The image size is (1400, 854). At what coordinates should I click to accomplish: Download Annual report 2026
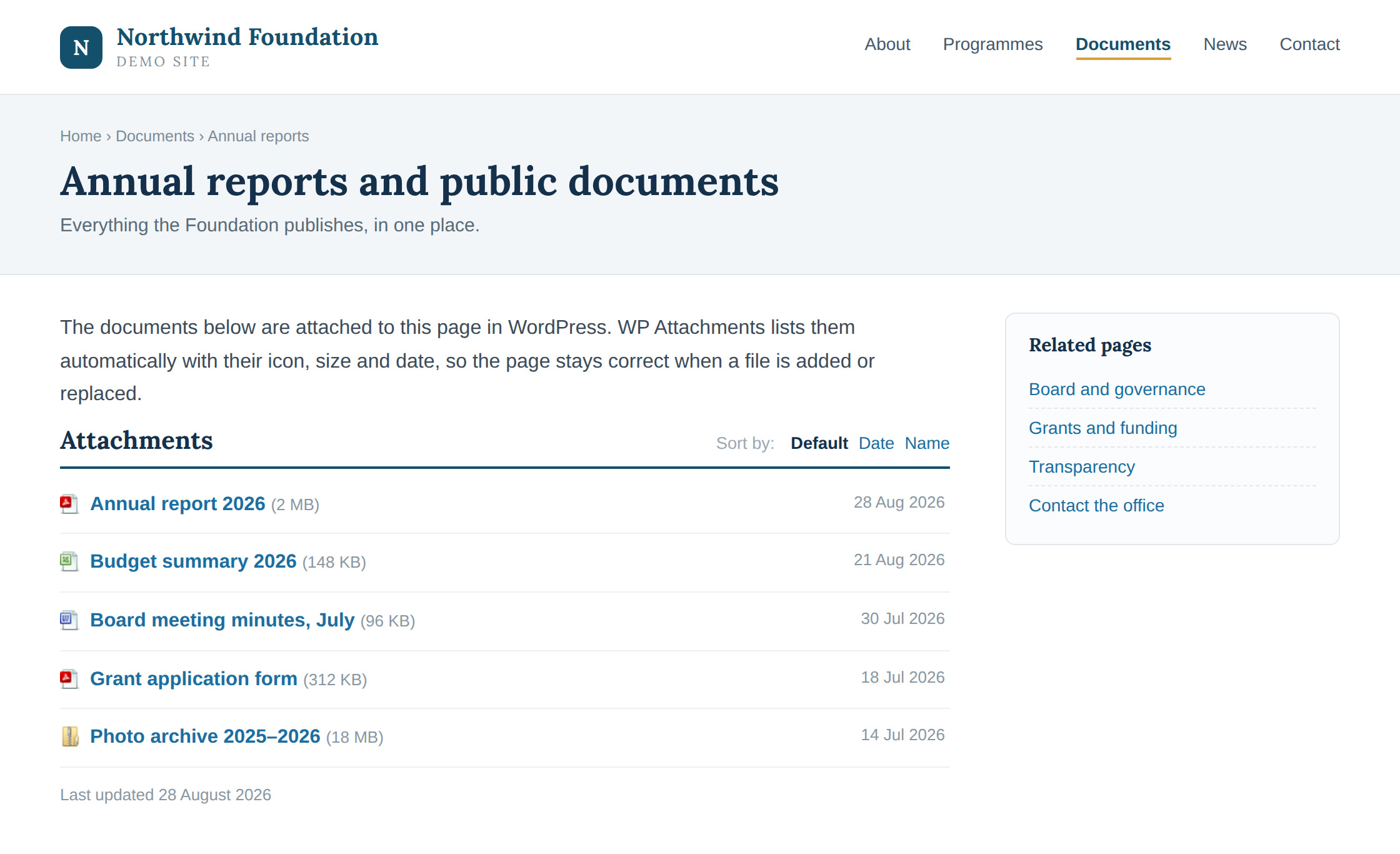point(177,504)
